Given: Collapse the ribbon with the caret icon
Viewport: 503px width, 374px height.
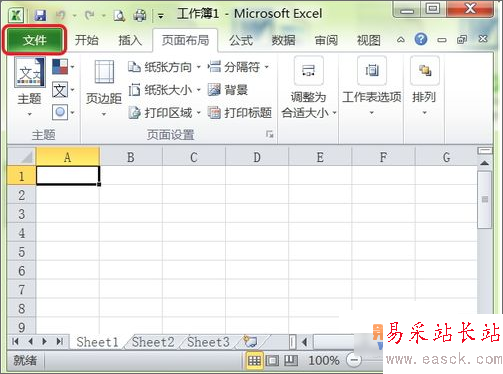Looking at the screenshot, I should point(401,40).
